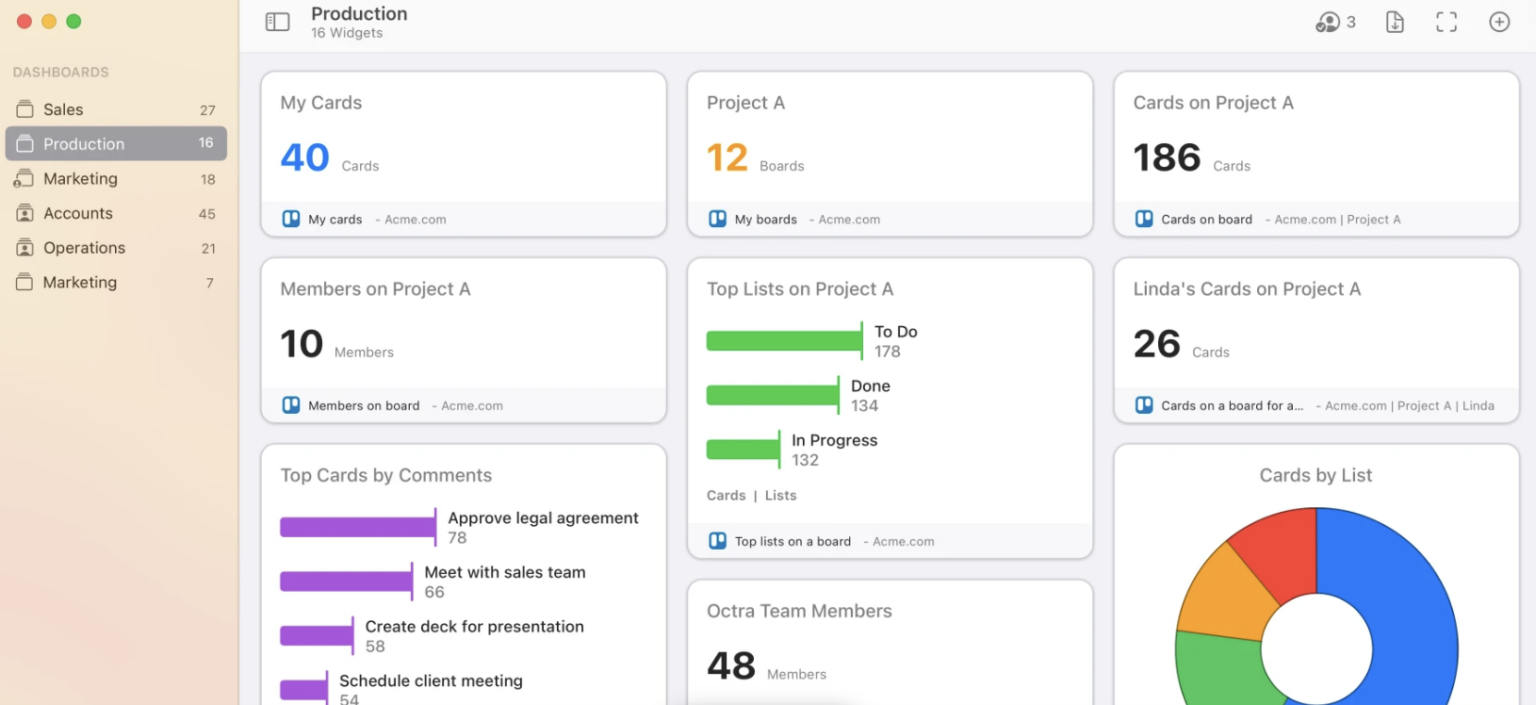Viewport: 1536px width, 705px height.
Task: Click the board icon on the My Cards widget
Action: tap(290, 218)
